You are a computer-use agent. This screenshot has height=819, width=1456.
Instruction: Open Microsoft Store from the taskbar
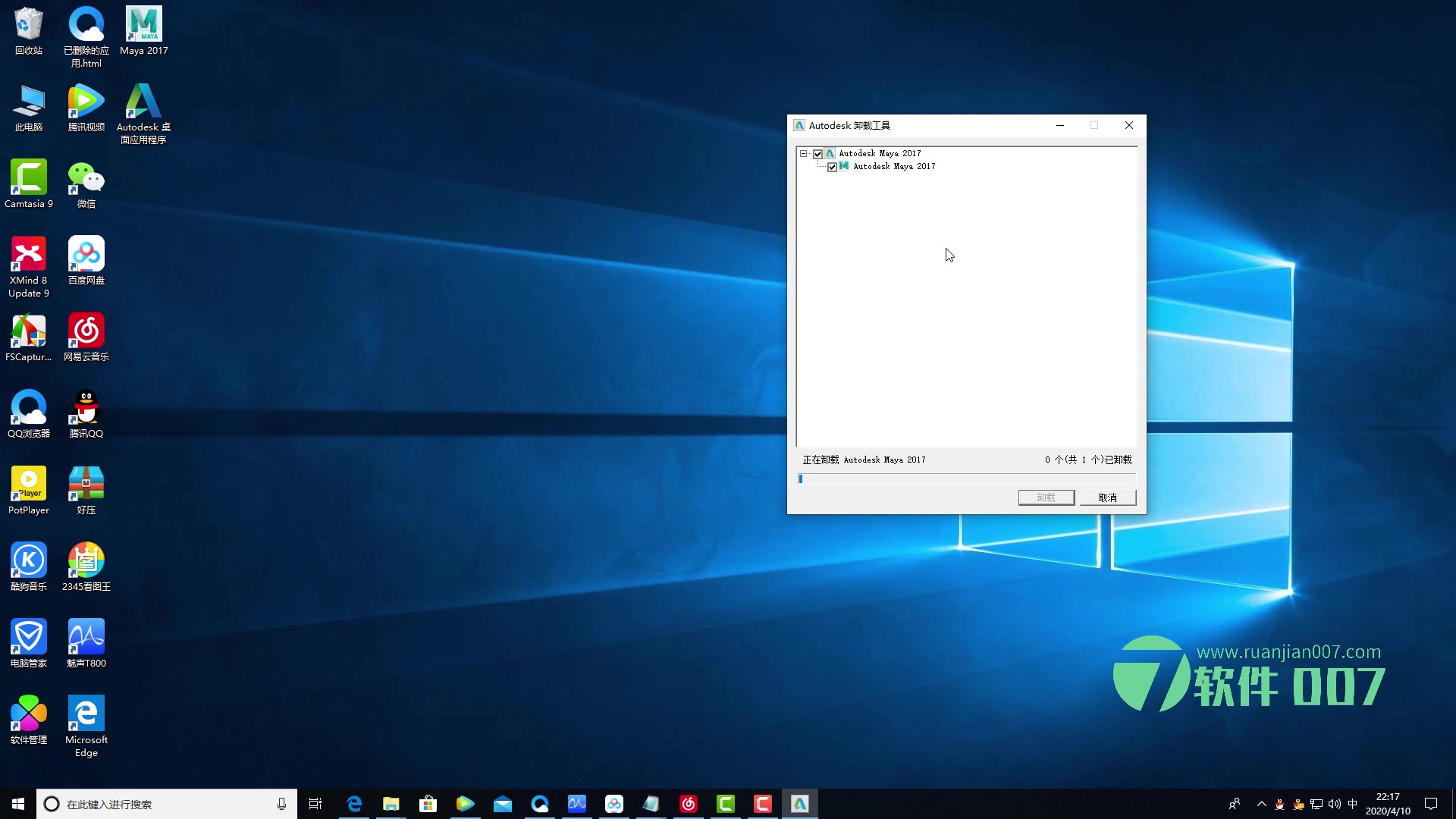[428, 804]
